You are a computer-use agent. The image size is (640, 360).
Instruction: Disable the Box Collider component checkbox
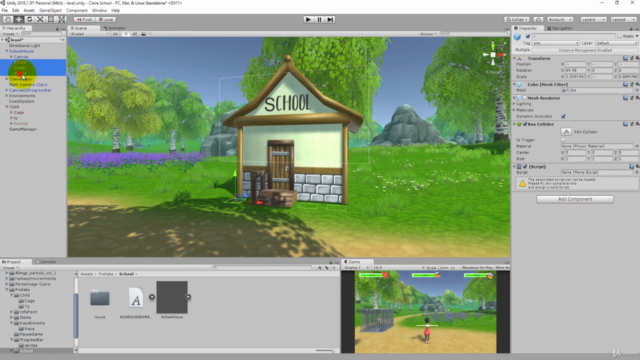click(x=525, y=124)
